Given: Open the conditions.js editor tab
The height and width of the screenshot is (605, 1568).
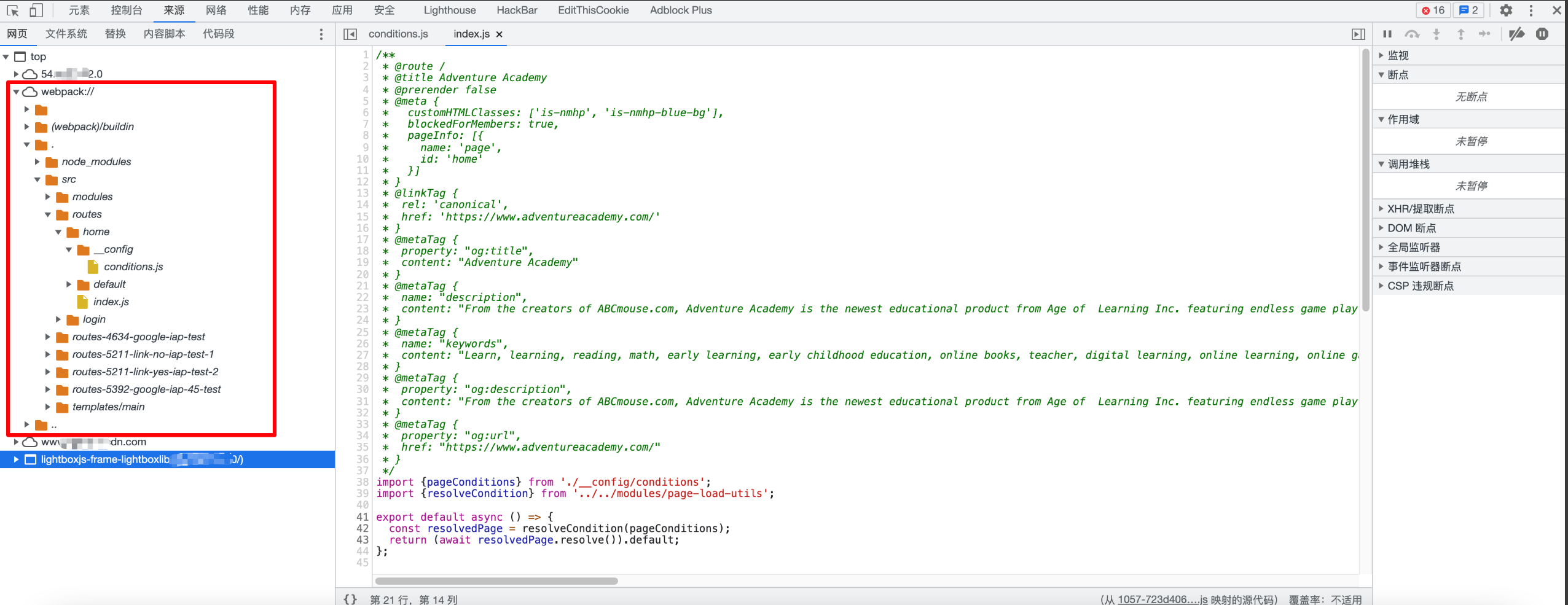Looking at the screenshot, I should pos(398,34).
